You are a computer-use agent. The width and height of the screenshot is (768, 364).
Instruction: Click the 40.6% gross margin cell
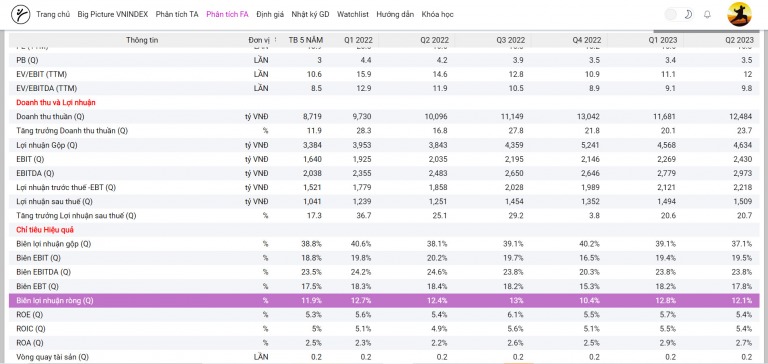point(362,243)
